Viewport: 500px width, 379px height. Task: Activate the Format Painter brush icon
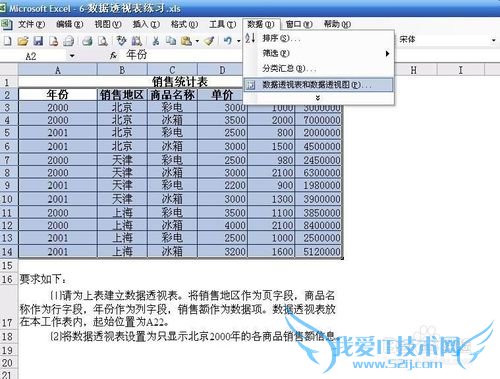[209, 41]
